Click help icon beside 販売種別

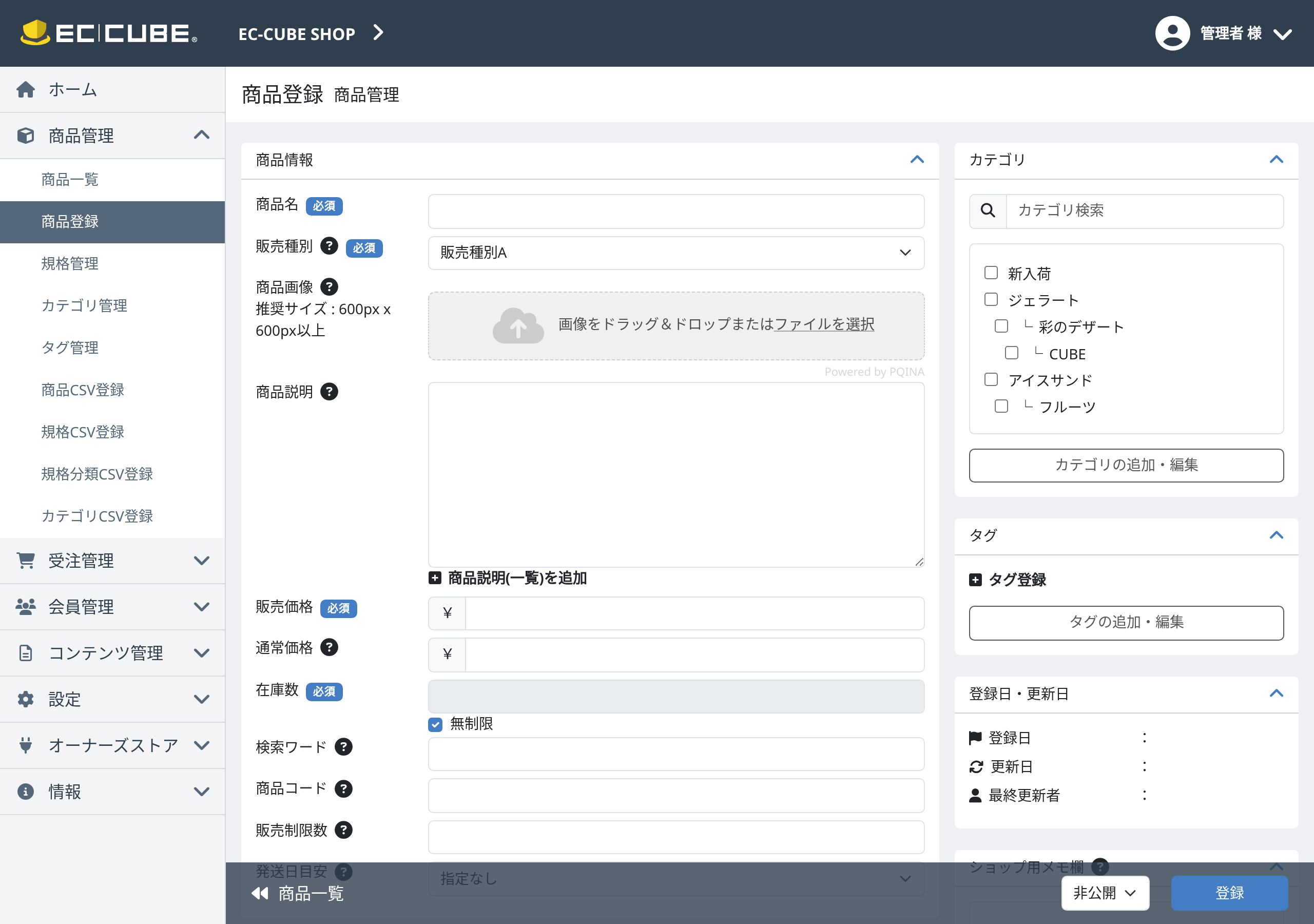coord(328,246)
